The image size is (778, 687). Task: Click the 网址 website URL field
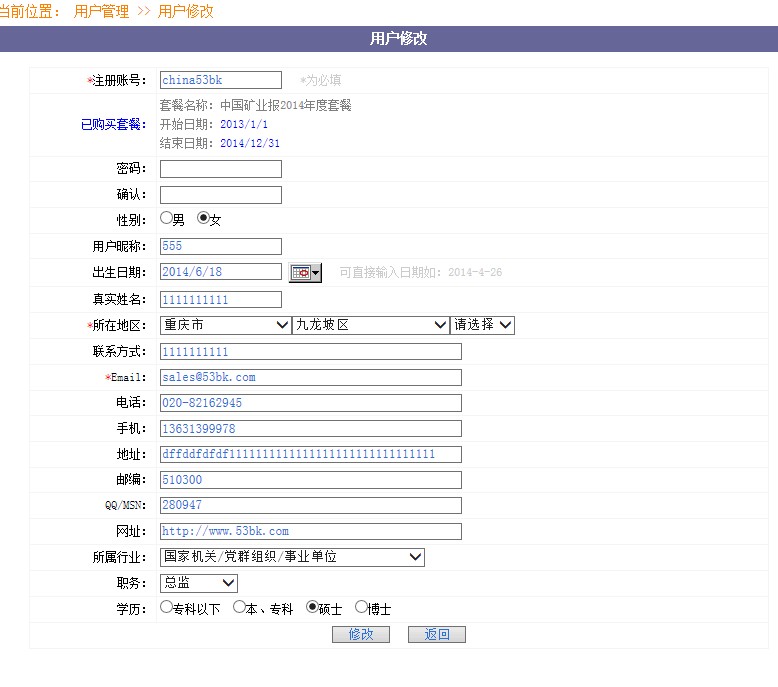pos(310,531)
